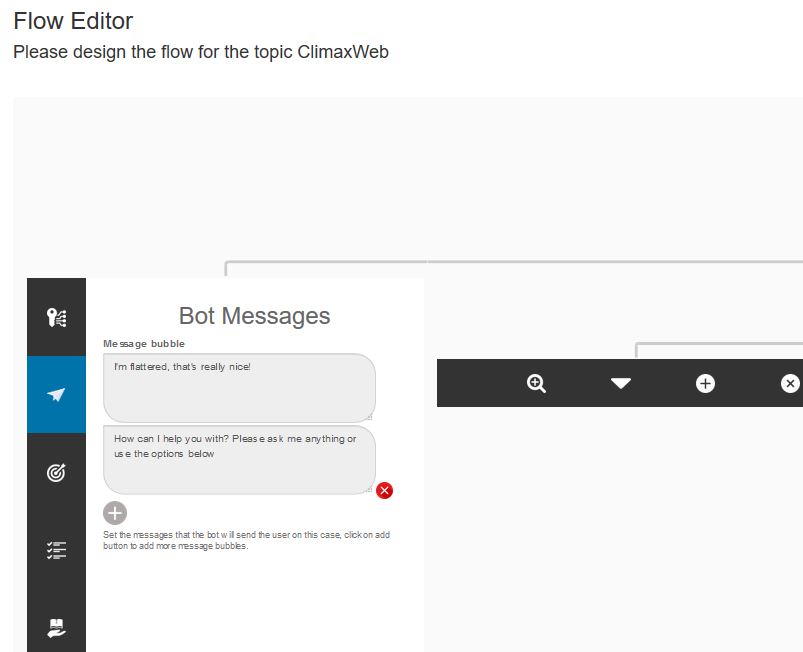Click the Flow Editor page title
Viewport: 803px width, 652px height.
73,21
